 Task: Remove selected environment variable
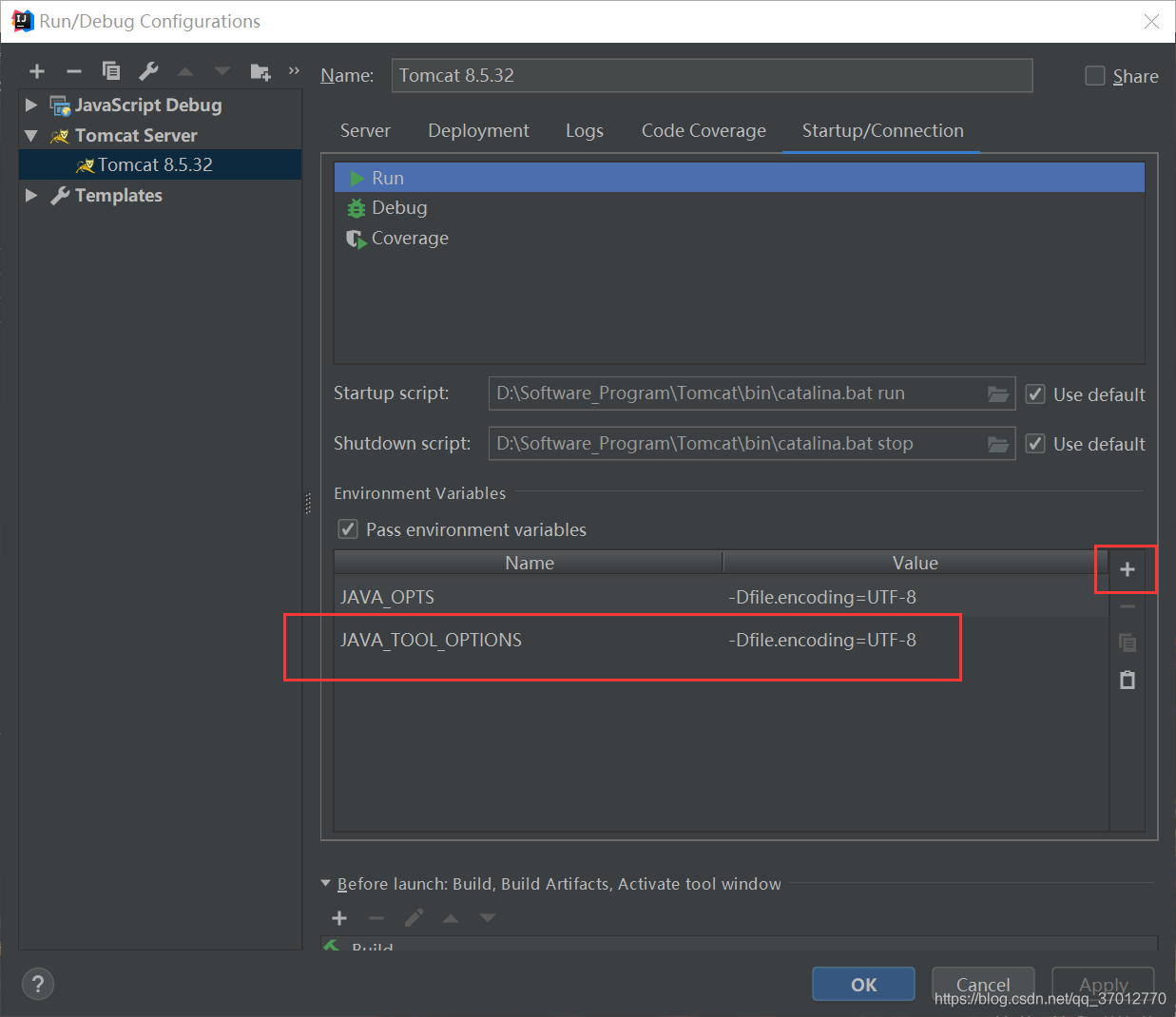point(1128,606)
